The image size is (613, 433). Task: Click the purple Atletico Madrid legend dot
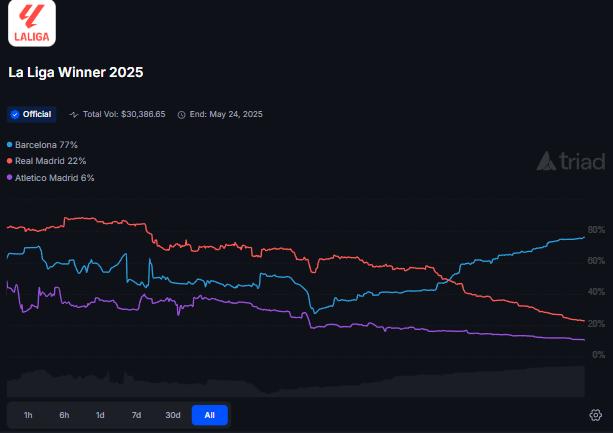9,177
